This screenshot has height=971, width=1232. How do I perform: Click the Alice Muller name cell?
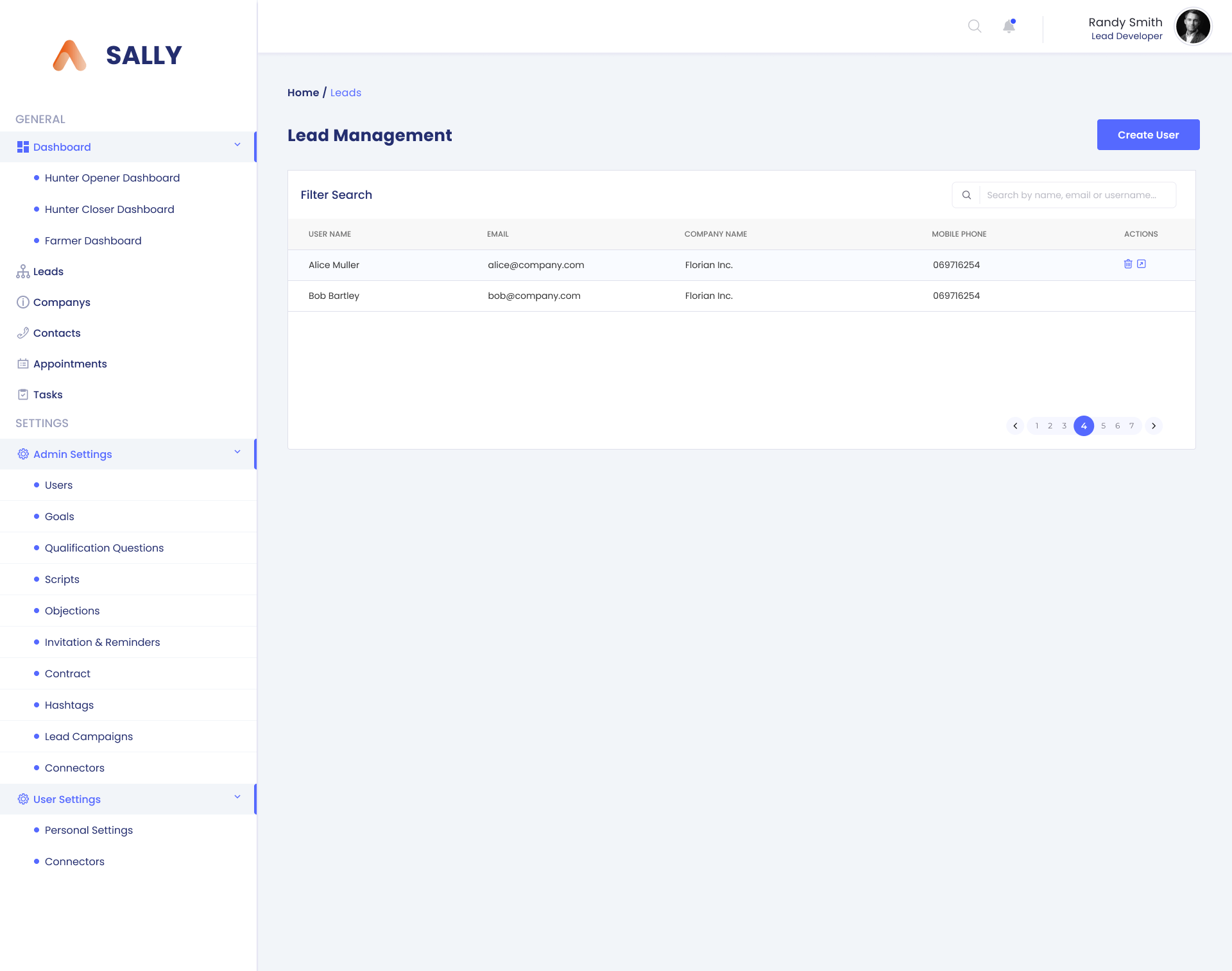[334, 265]
